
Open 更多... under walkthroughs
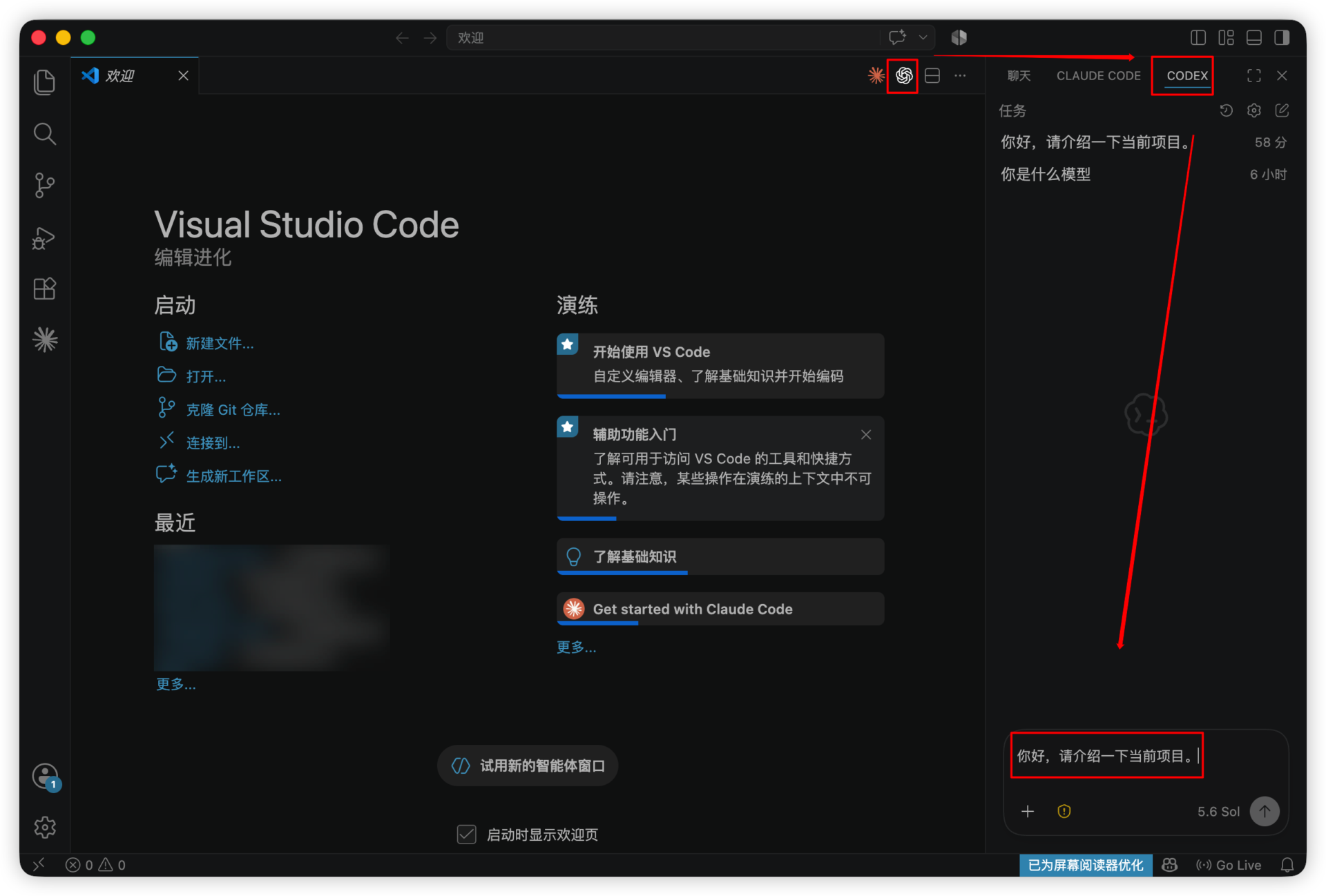tap(576, 647)
